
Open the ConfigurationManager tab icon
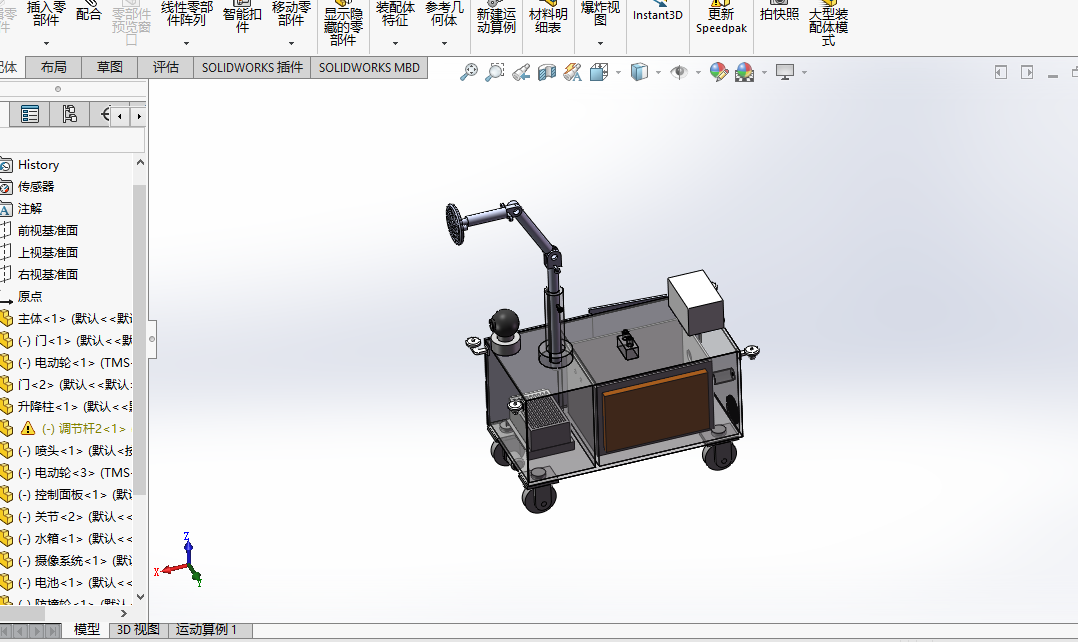pyautogui.click(x=69, y=115)
